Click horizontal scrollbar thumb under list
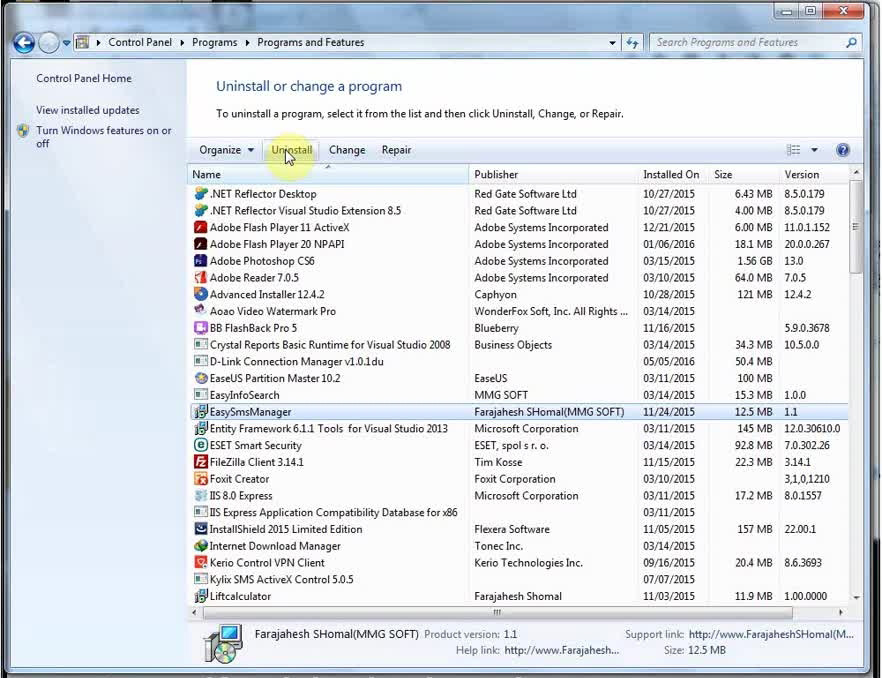Viewport: 882px width, 678px height. point(497,612)
